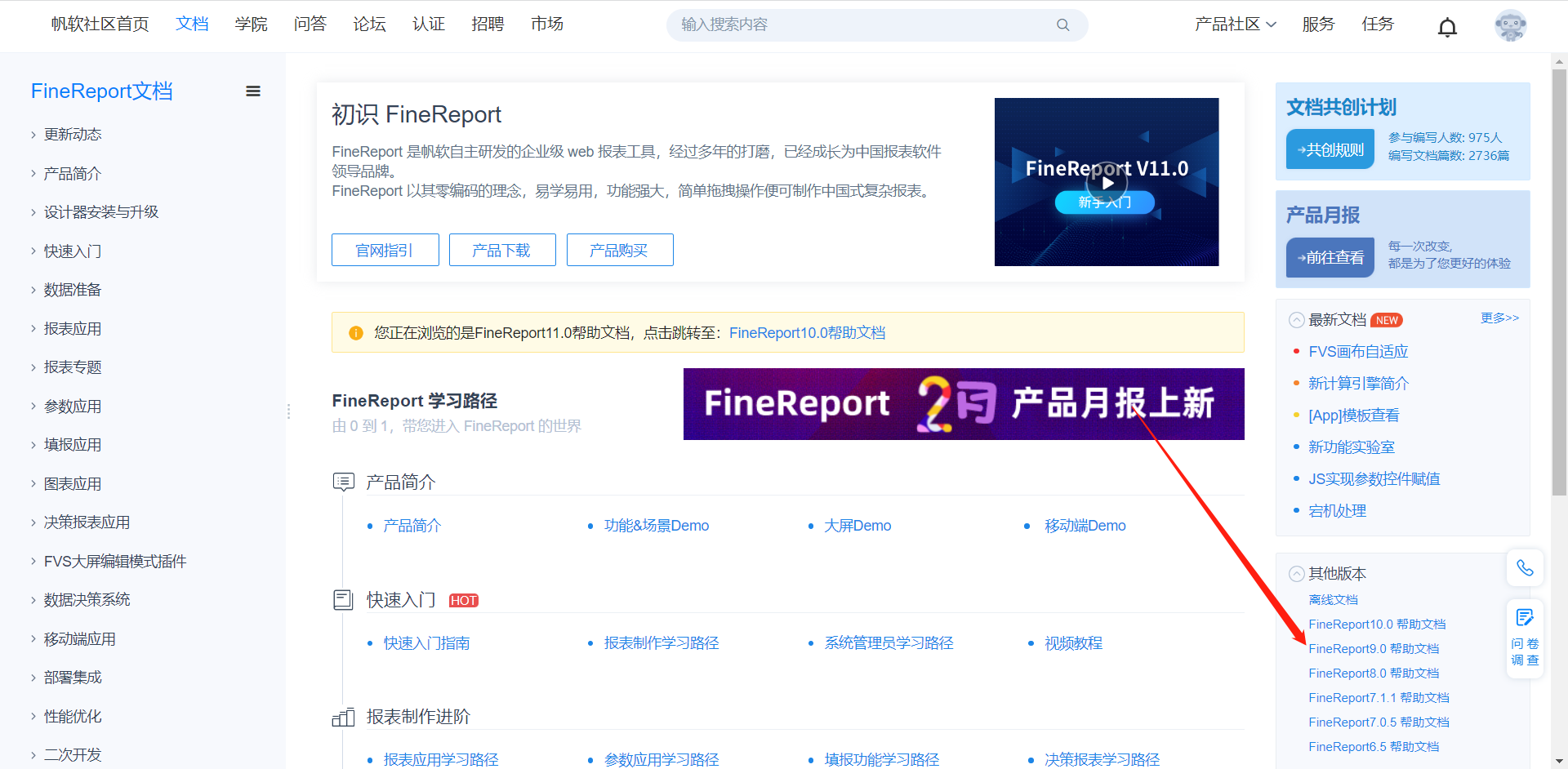The width and height of the screenshot is (1568, 769).
Task: Open the 产品社区 dropdown
Action: point(1235,24)
